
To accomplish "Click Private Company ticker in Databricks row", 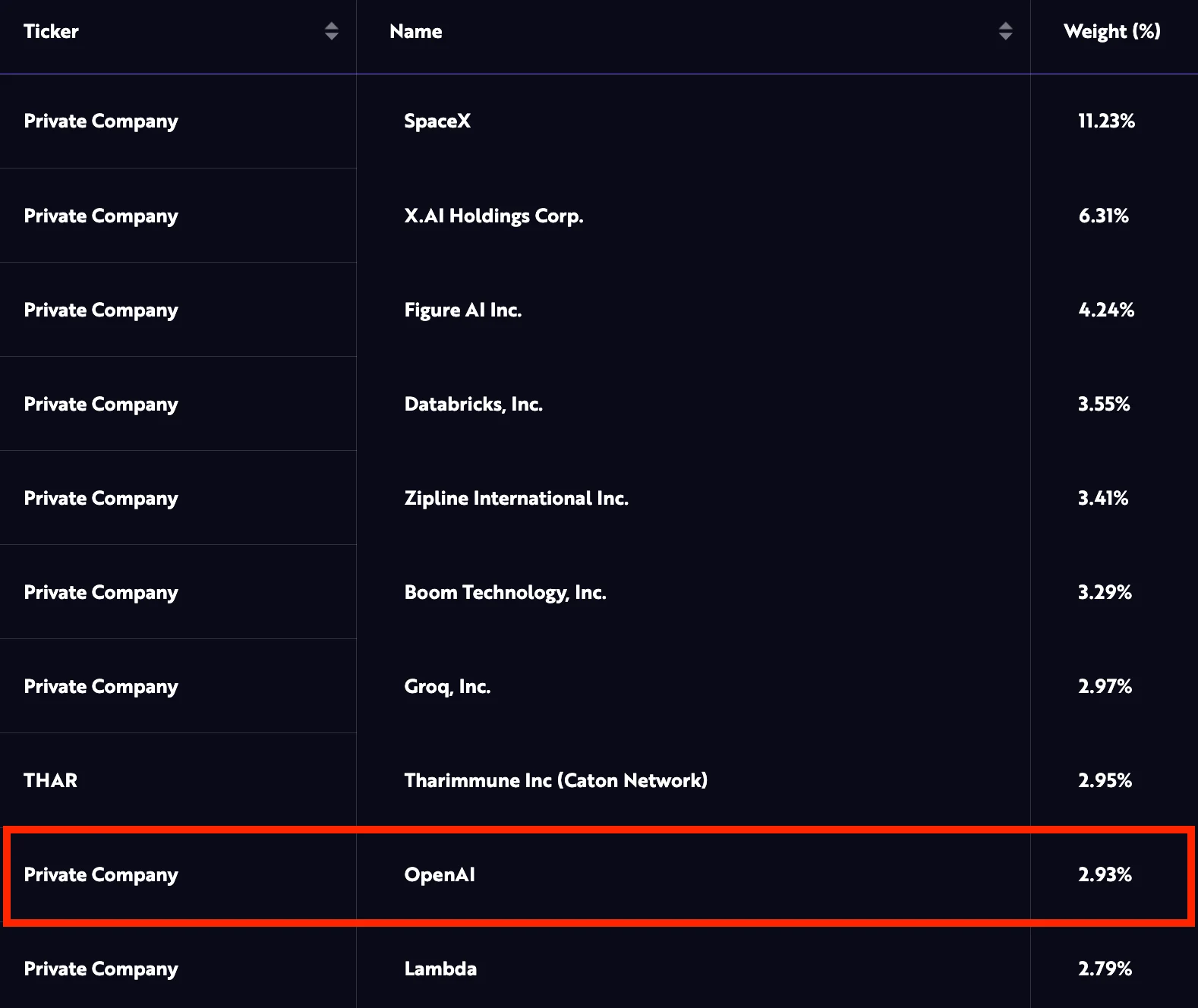I will pyautogui.click(x=101, y=405).
